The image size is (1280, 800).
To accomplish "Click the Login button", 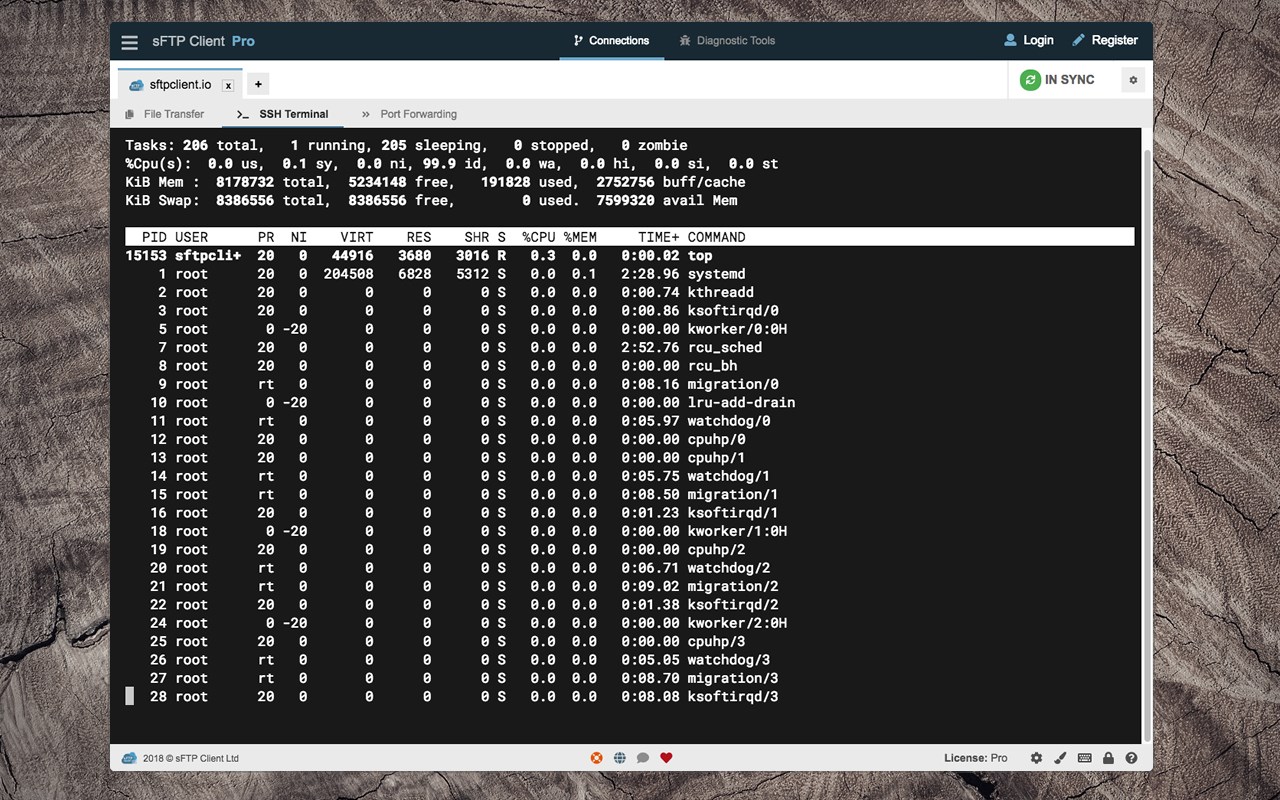I will tap(1029, 40).
